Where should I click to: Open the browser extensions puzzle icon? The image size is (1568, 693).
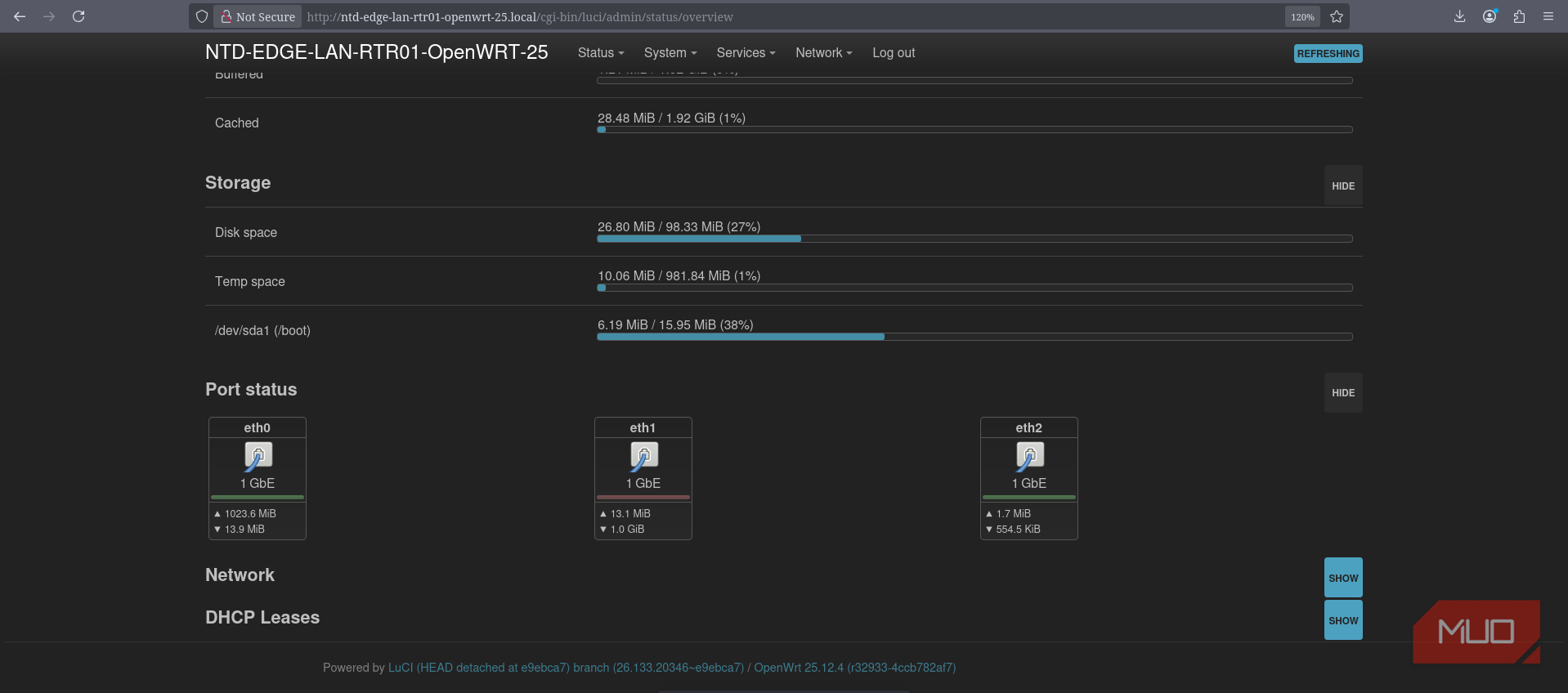pos(1519,16)
